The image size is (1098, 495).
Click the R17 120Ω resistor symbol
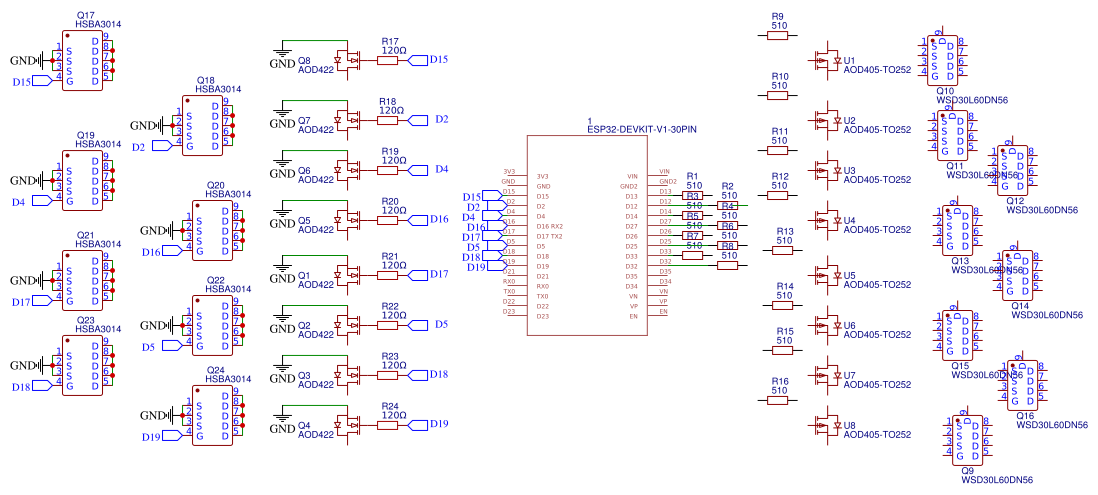387,61
